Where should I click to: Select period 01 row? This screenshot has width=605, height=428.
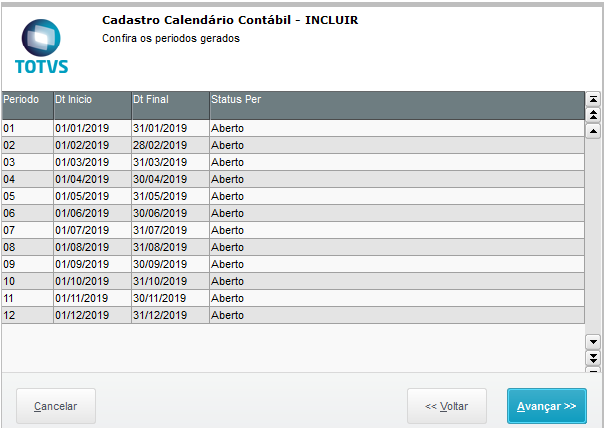coord(293,128)
